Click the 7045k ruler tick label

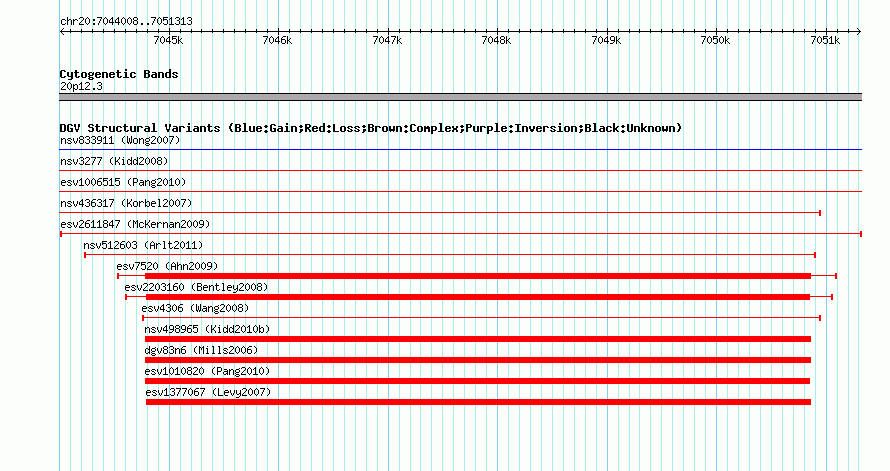coord(169,40)
